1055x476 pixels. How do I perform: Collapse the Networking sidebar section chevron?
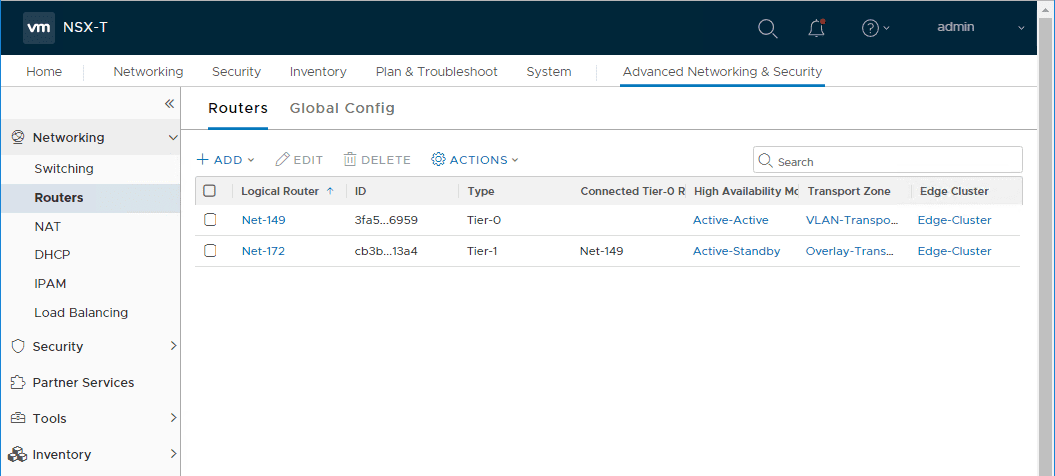[173, 137]
